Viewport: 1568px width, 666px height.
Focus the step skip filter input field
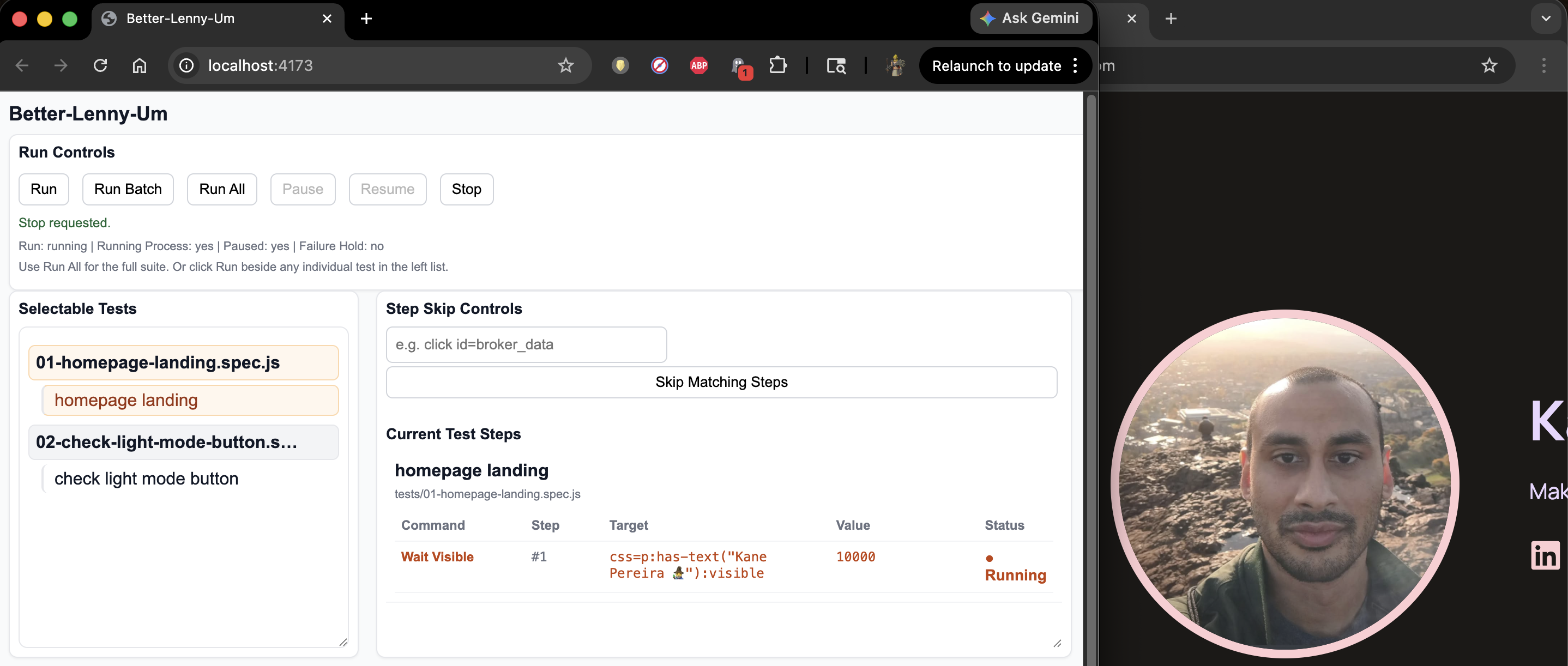coord(526,345)
